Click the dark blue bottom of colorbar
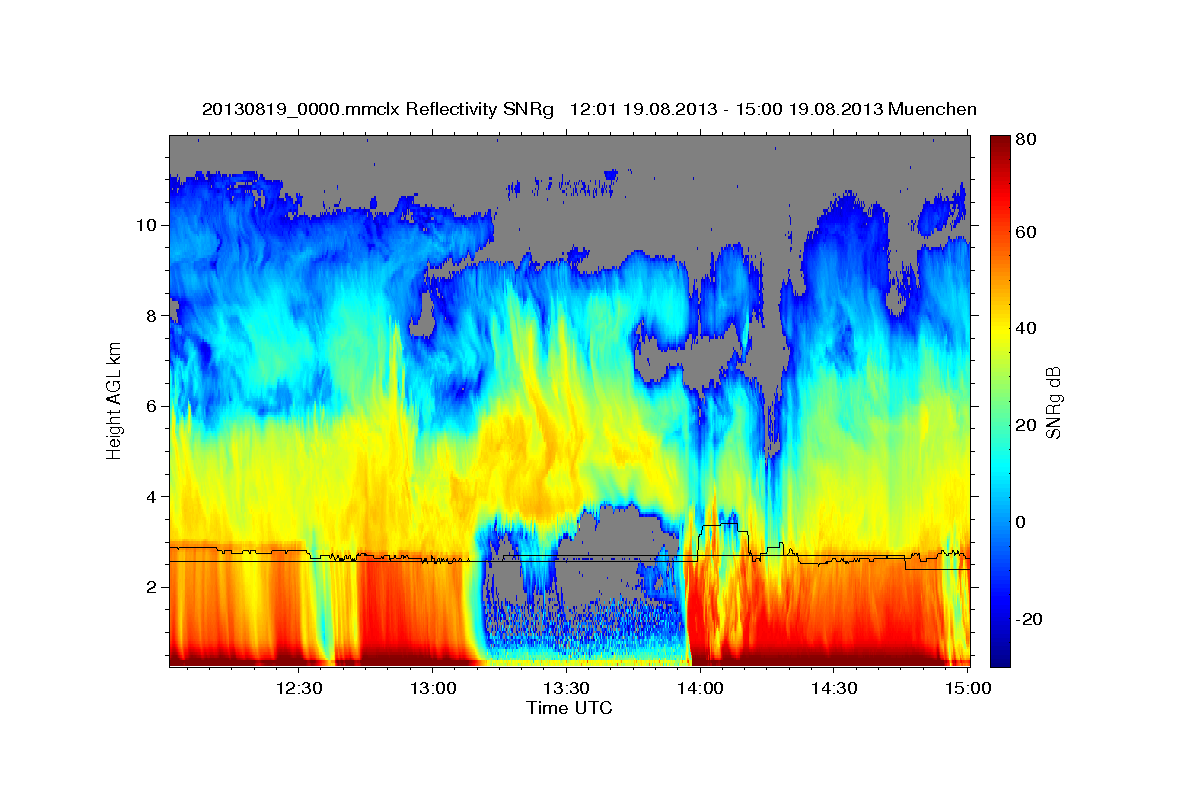 [x=1000, y=660]
